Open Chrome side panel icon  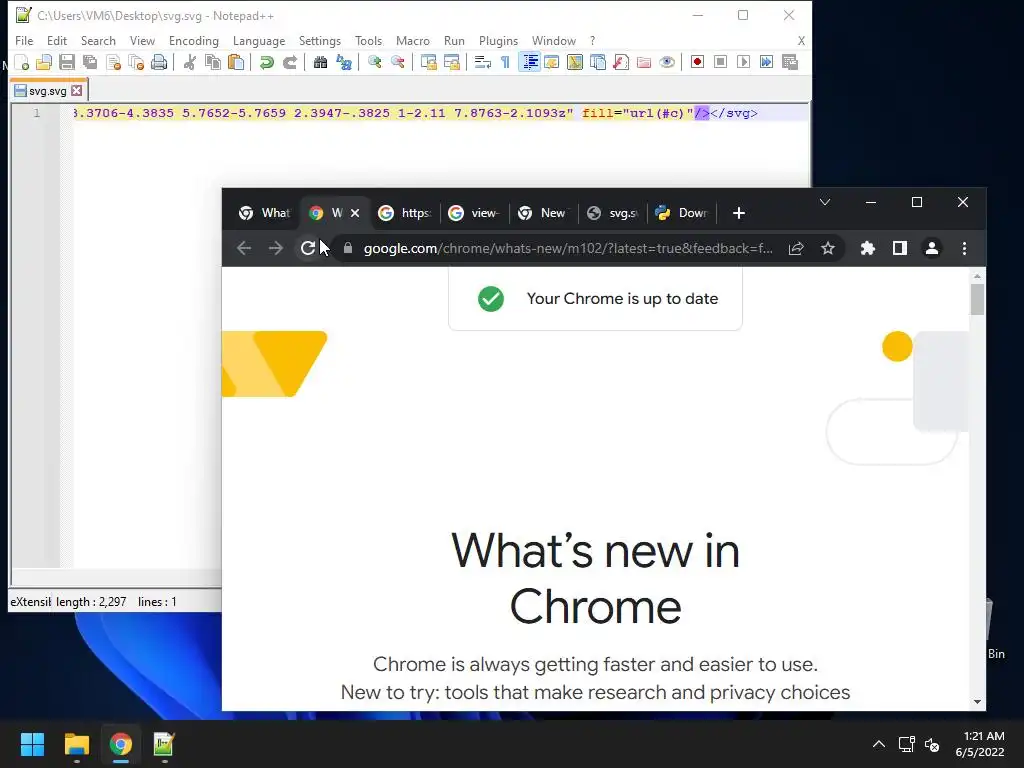[900, 248]
